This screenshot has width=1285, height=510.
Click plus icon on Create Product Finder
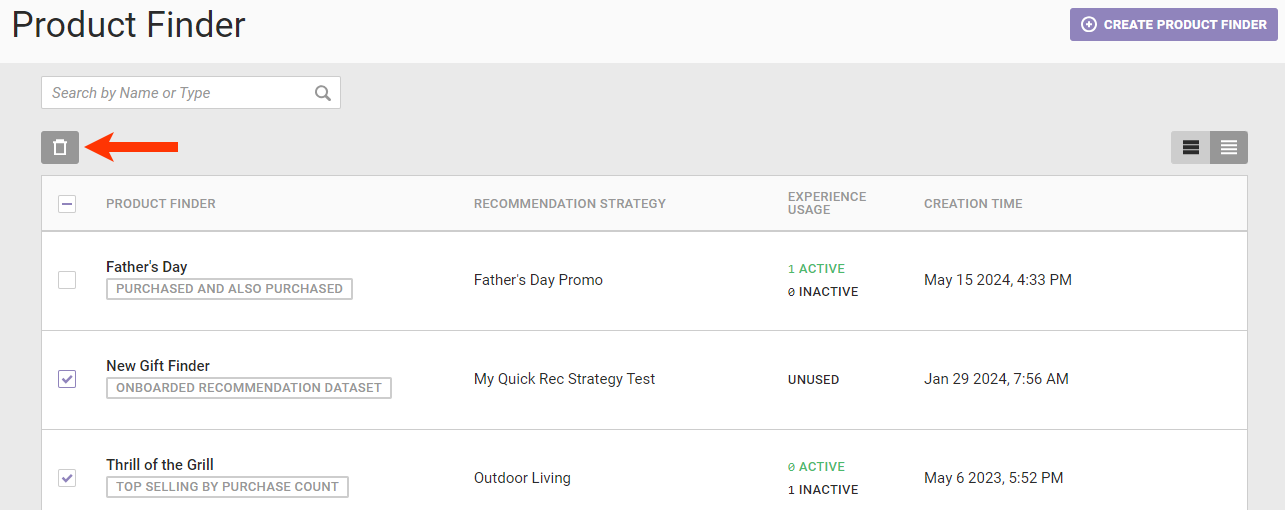tap(1089, 24)
